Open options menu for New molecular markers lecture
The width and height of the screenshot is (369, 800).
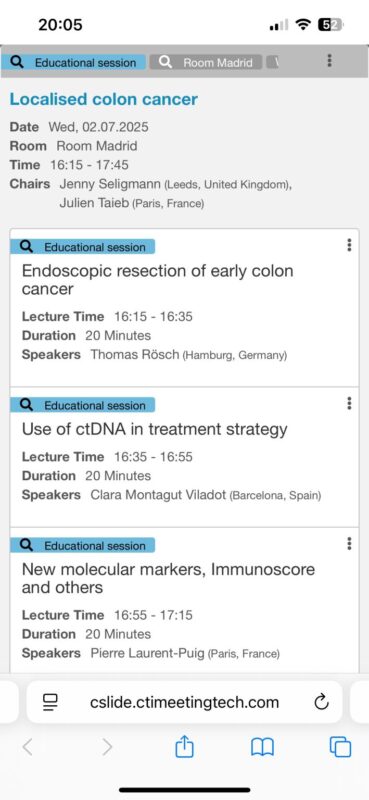click(x=349, y=543)
